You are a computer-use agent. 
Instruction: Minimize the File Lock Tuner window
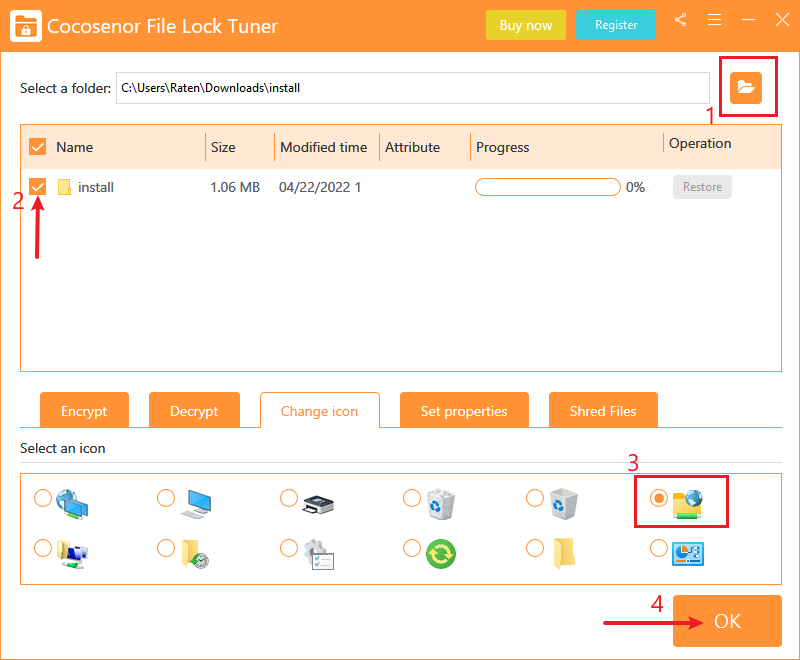pyautogui.click(x=748, y=20)
